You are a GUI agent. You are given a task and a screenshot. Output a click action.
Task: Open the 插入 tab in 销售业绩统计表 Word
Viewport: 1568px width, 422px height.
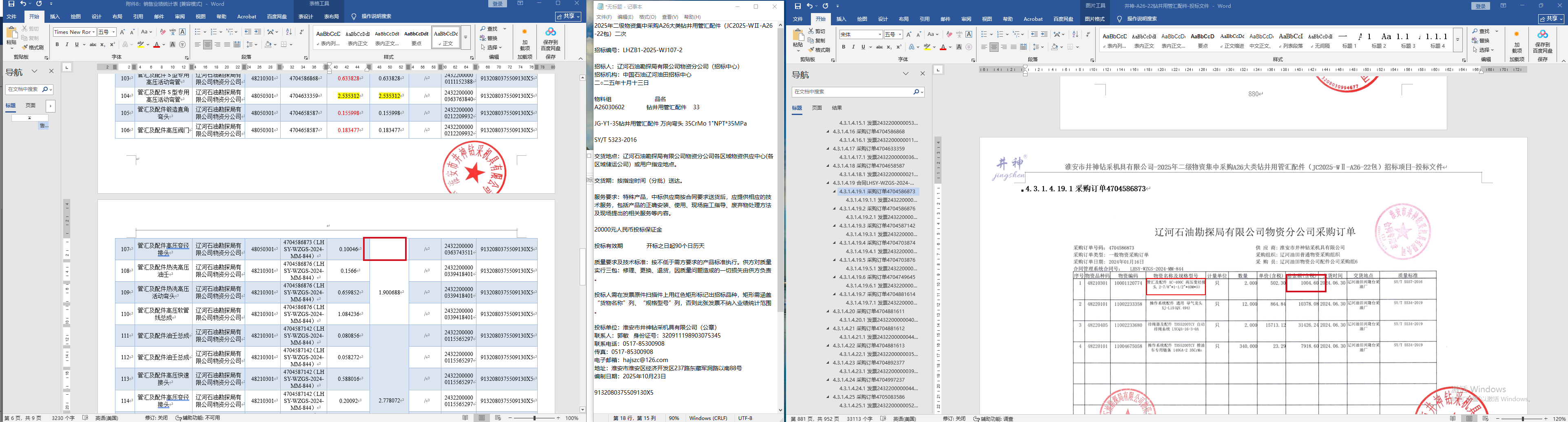55,16
